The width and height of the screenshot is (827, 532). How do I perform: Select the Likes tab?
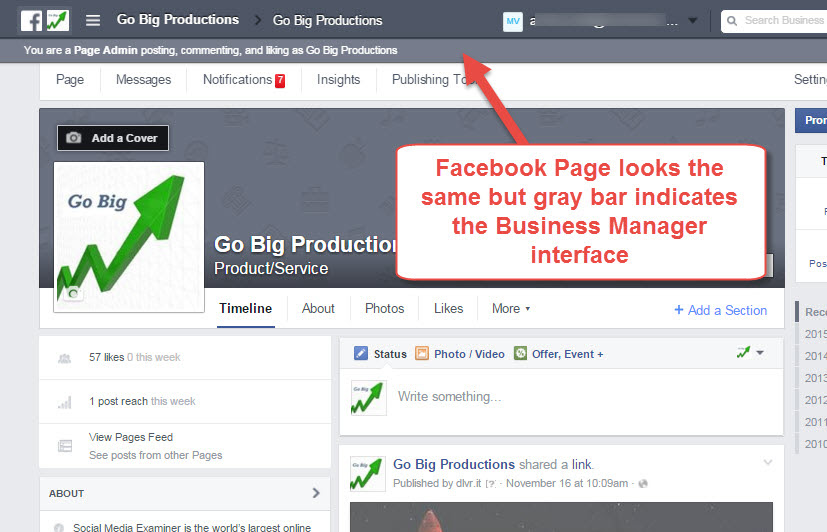448,308
